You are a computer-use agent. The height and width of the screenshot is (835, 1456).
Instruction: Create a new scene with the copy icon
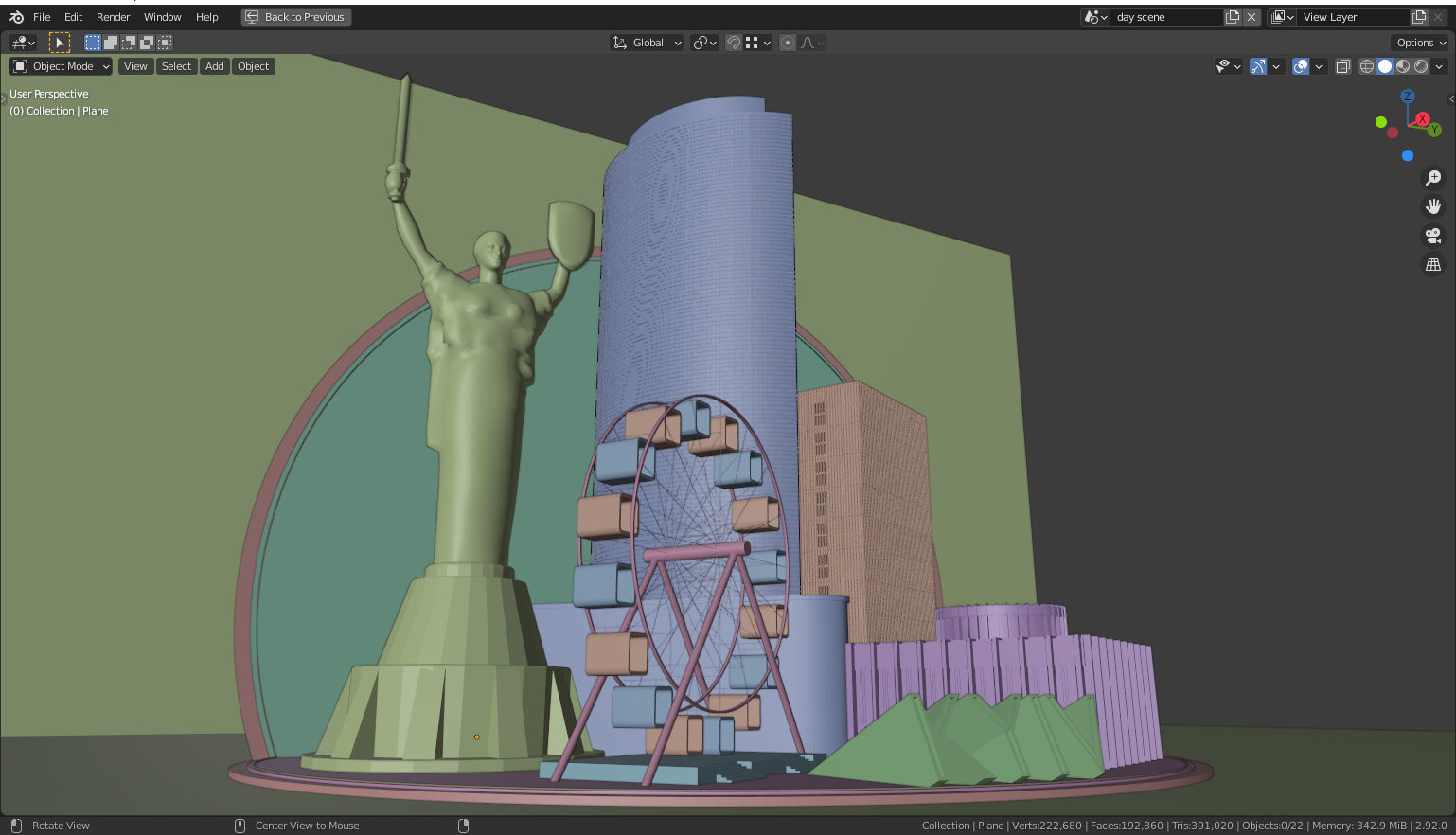[1233, 17]
